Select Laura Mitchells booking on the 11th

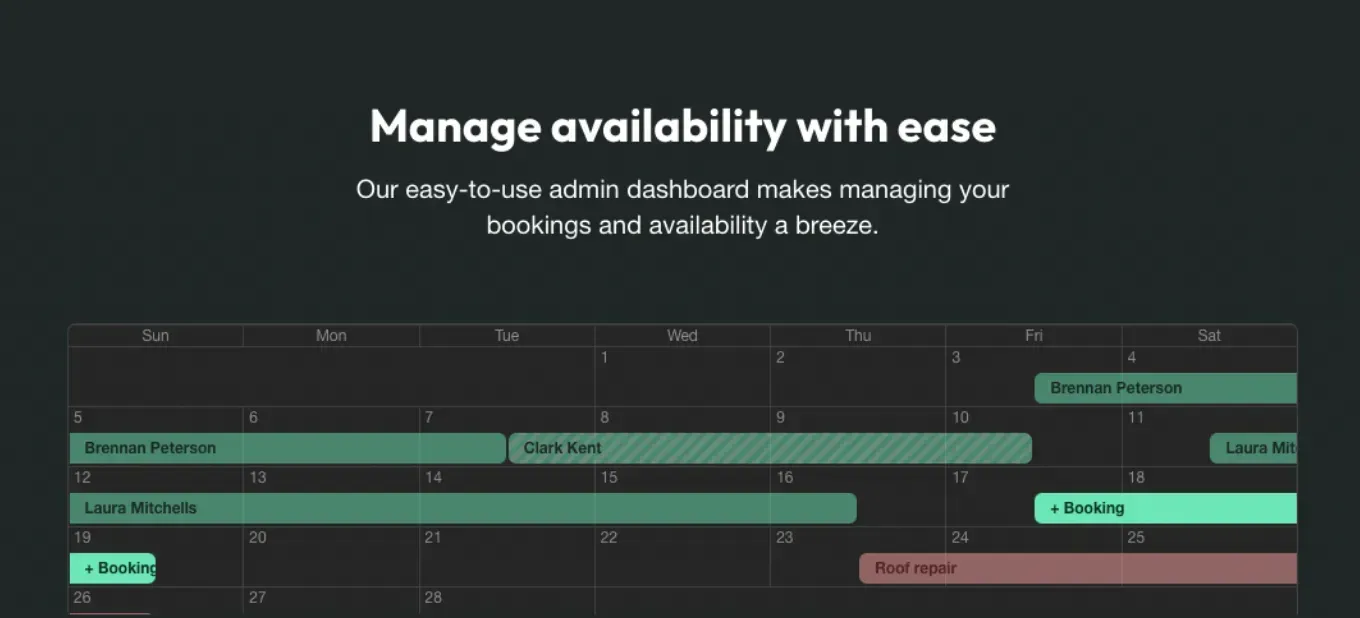pos(1253,448)
